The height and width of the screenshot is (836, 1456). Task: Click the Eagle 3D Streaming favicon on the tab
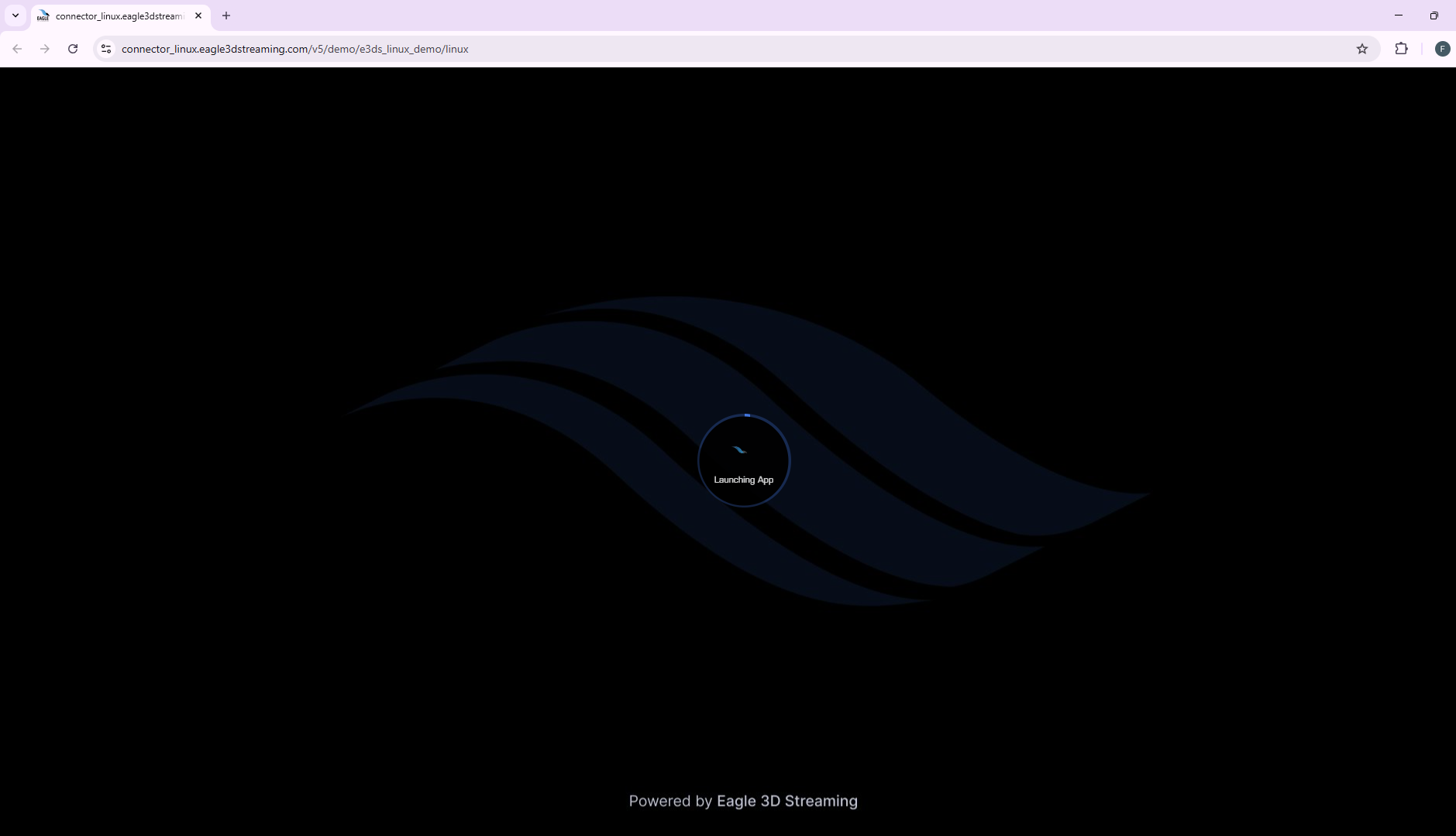pyautogui.click(x=43, y=15)
